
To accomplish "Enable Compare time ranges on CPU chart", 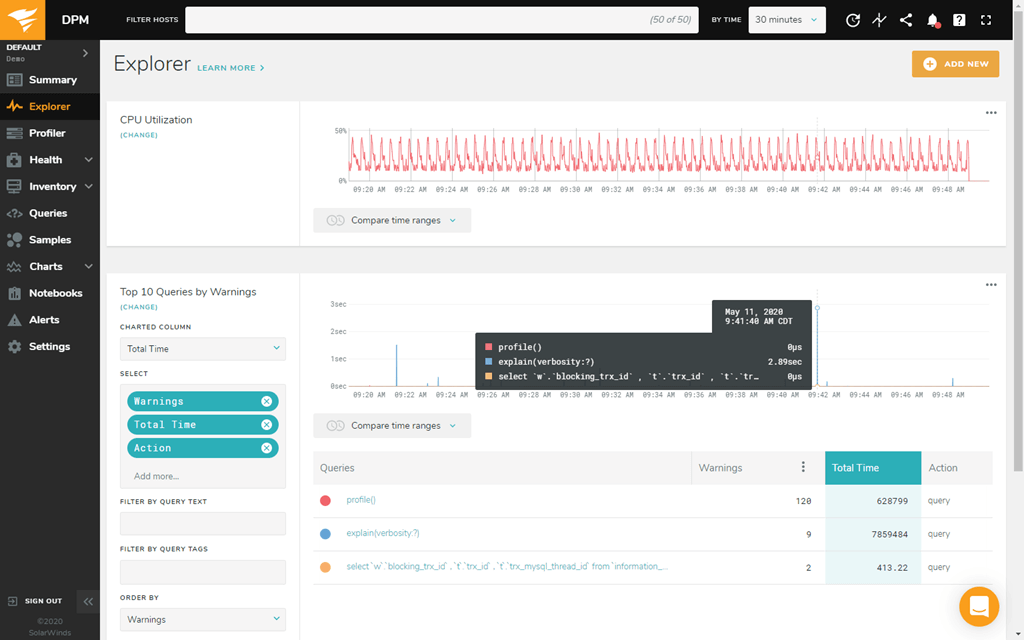I will point(391,220).
